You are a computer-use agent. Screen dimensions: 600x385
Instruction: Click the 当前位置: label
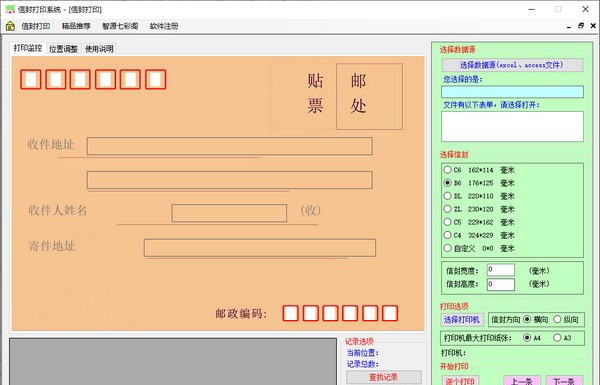[x=362, y=353]
